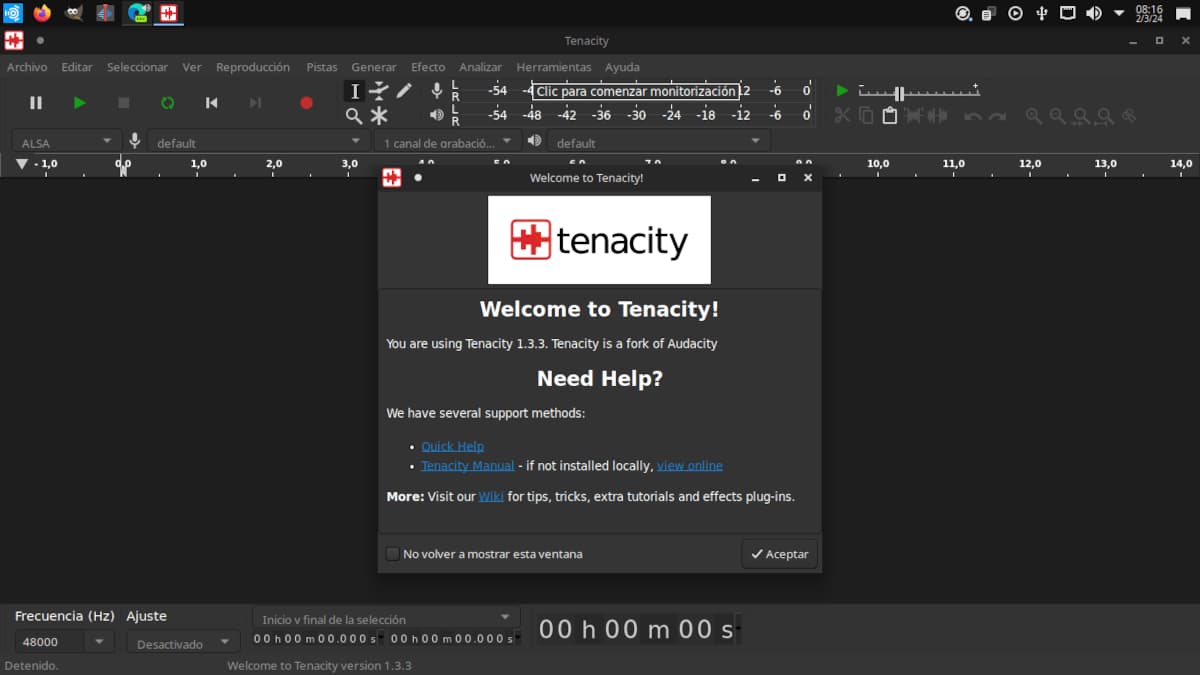This screenshot has height=675, width=1200.
Task: Open the ALSA audio host dropdown
Action: [66, 142]
